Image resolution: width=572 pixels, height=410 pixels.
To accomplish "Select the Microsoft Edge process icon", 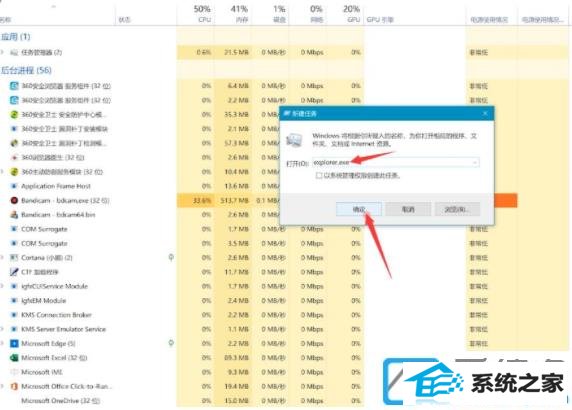I will pos(14,344).
